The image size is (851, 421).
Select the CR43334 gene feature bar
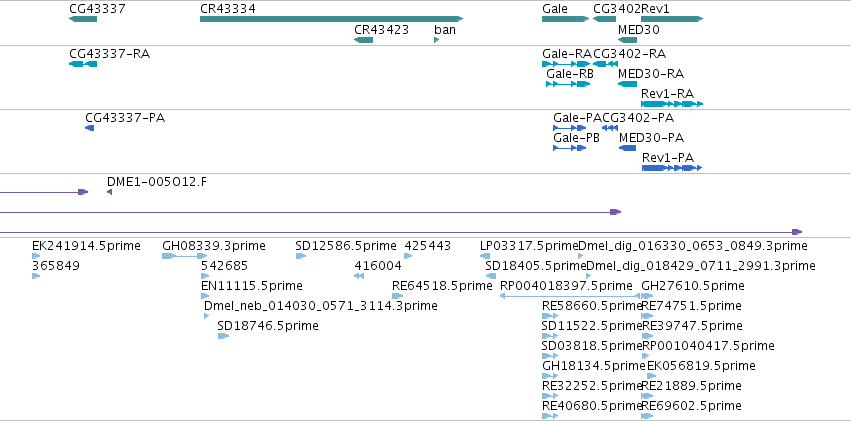tap(331, 19)
